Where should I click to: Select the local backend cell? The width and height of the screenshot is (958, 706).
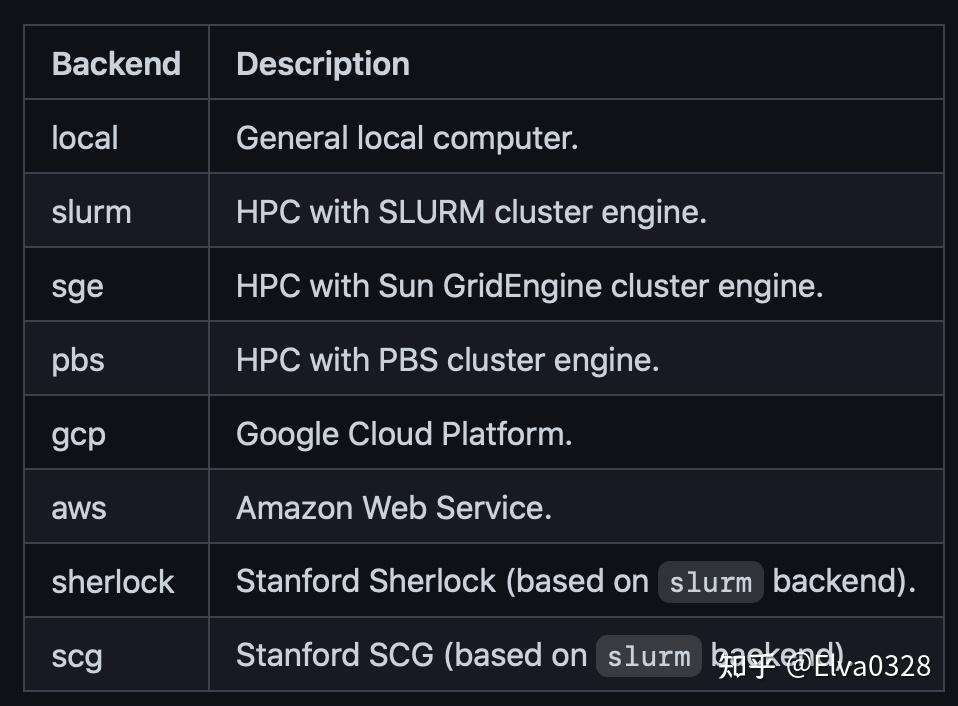click(85, 138)
